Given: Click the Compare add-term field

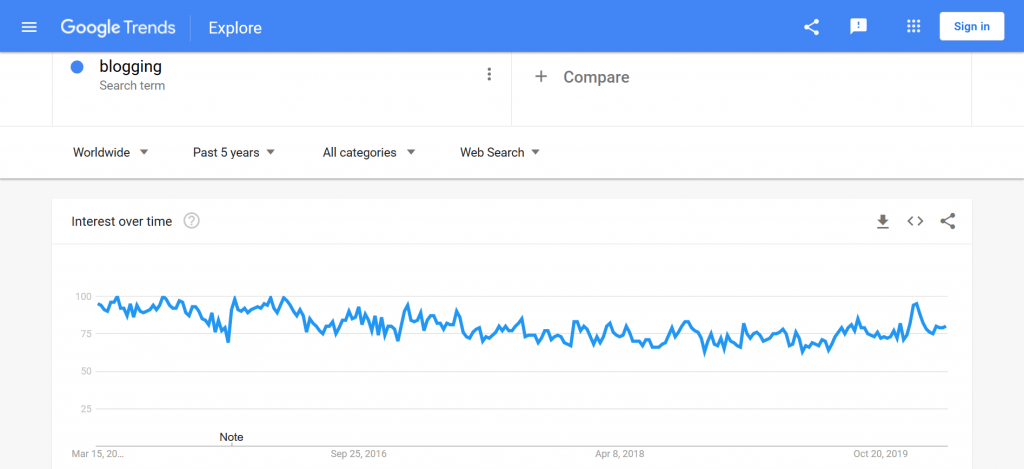Looking at the screenshot, I should tap(741, 77).
